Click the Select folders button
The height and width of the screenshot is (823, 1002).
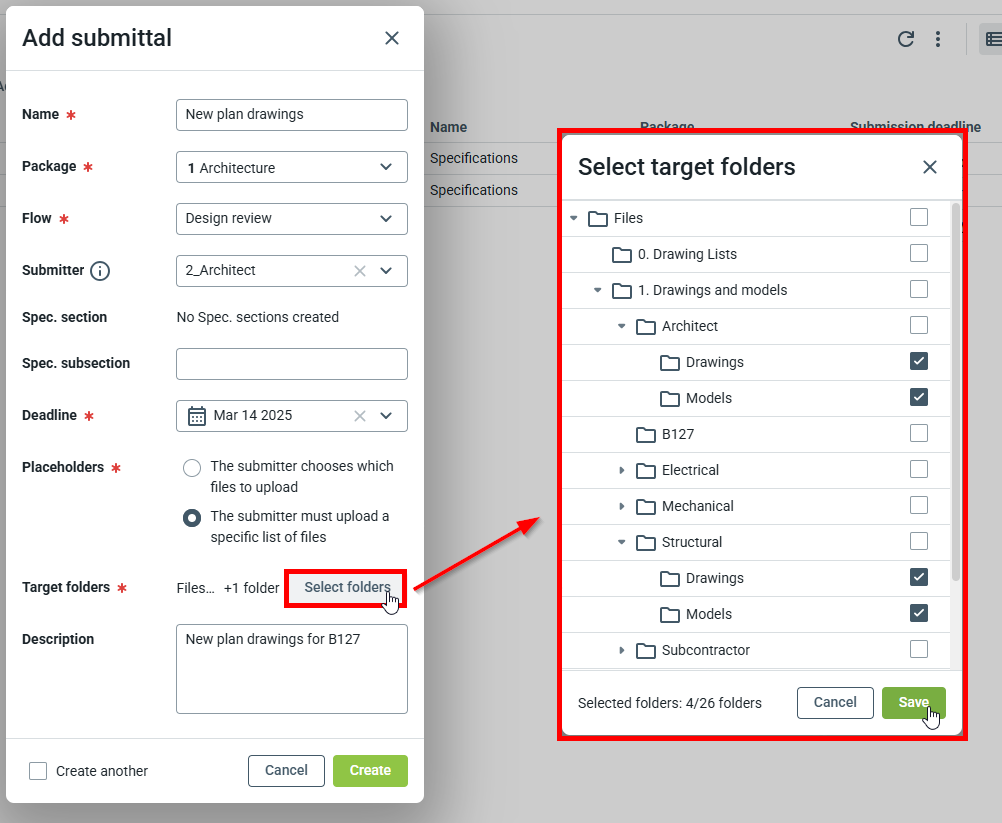347,588
